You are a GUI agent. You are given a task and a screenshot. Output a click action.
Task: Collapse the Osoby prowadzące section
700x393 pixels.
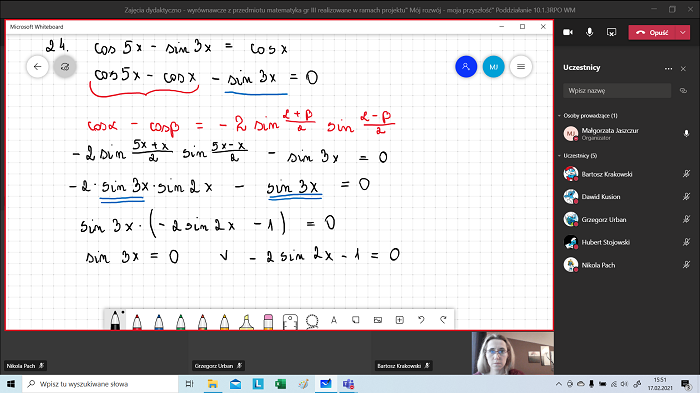pyautogui.click(x=559, y=116)
